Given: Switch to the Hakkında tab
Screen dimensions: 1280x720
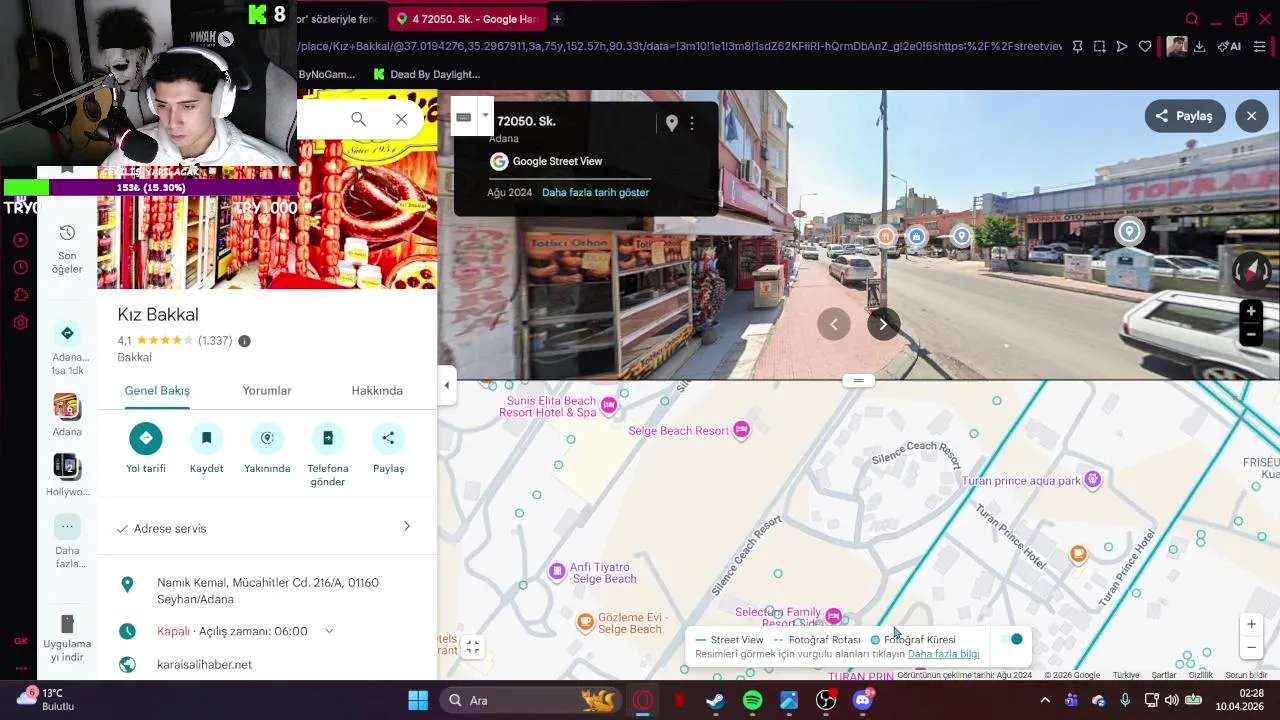Looking at the screenshot, I should [x=377, y=391].
